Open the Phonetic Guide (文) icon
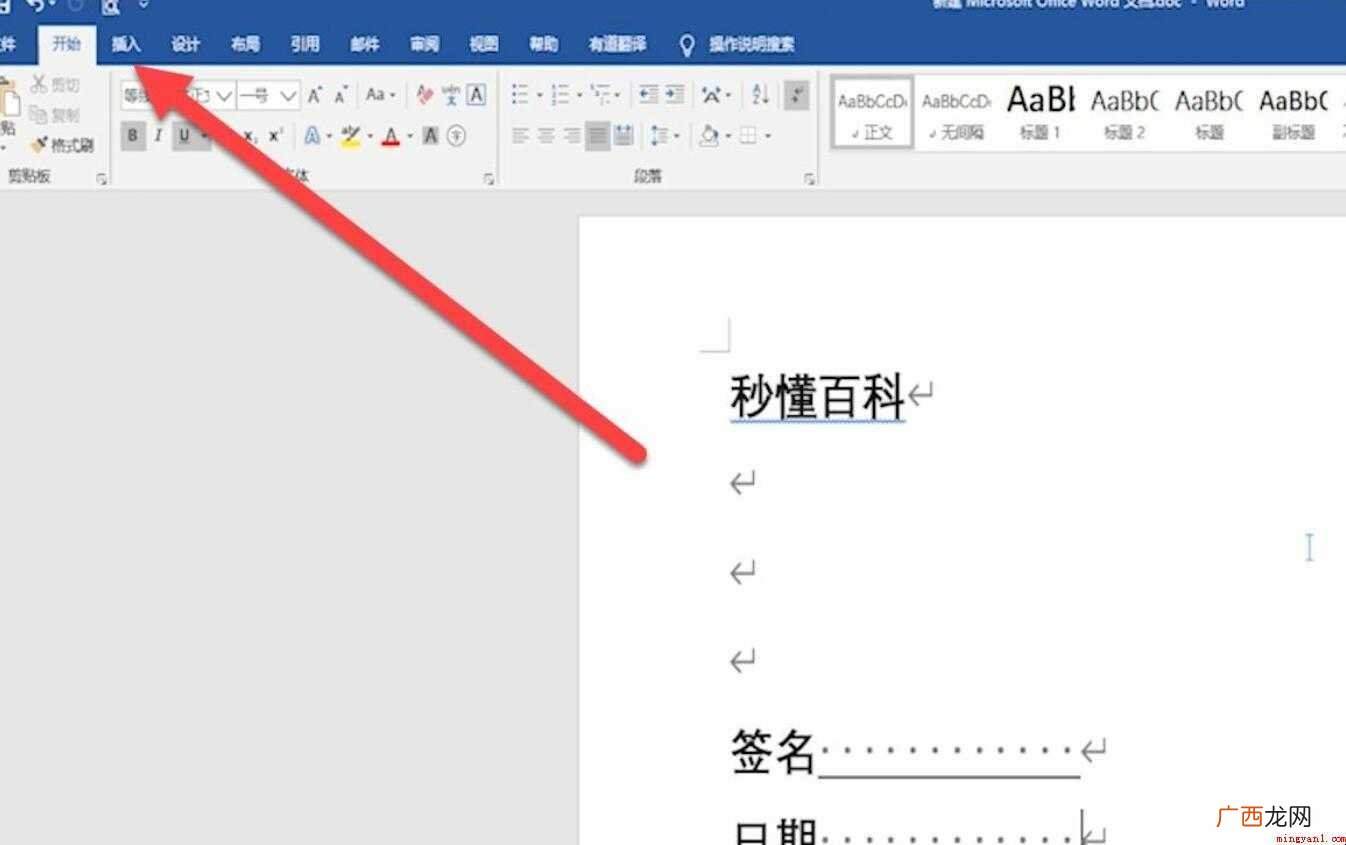Screen dimensions: 1346x845 click(x=451, y=96)
